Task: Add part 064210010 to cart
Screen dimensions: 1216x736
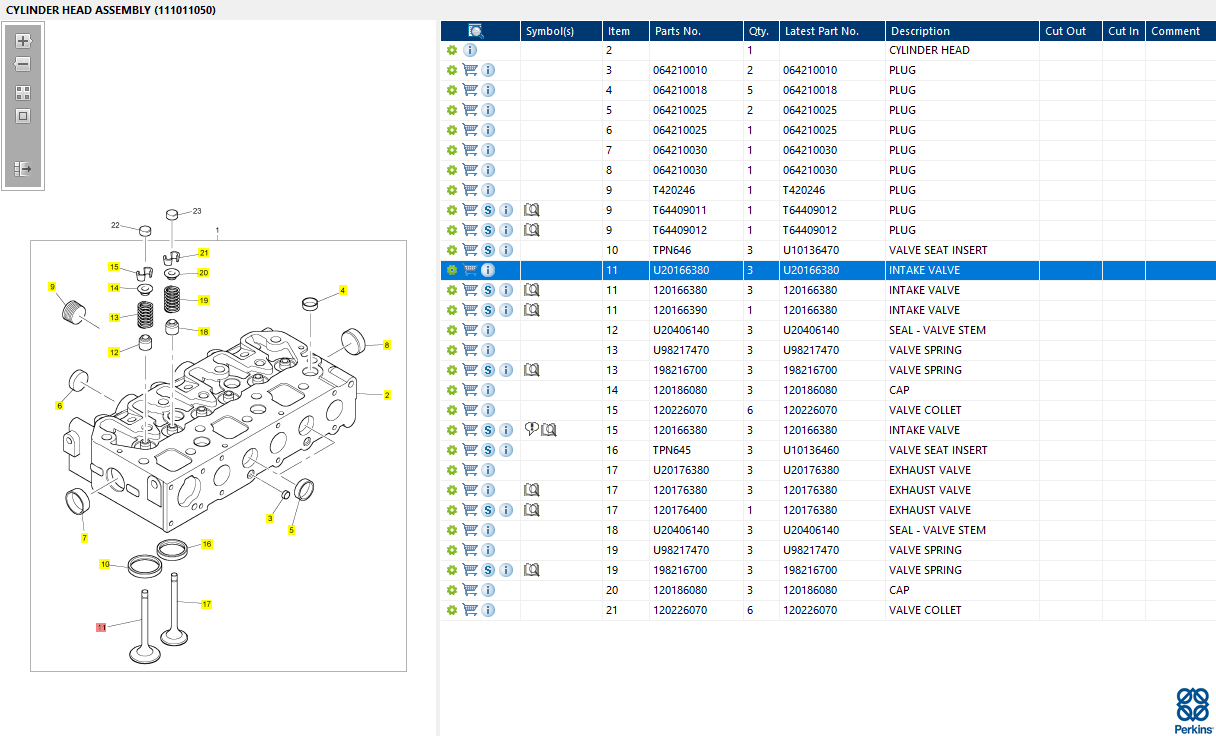Action: tap(470, 70)
